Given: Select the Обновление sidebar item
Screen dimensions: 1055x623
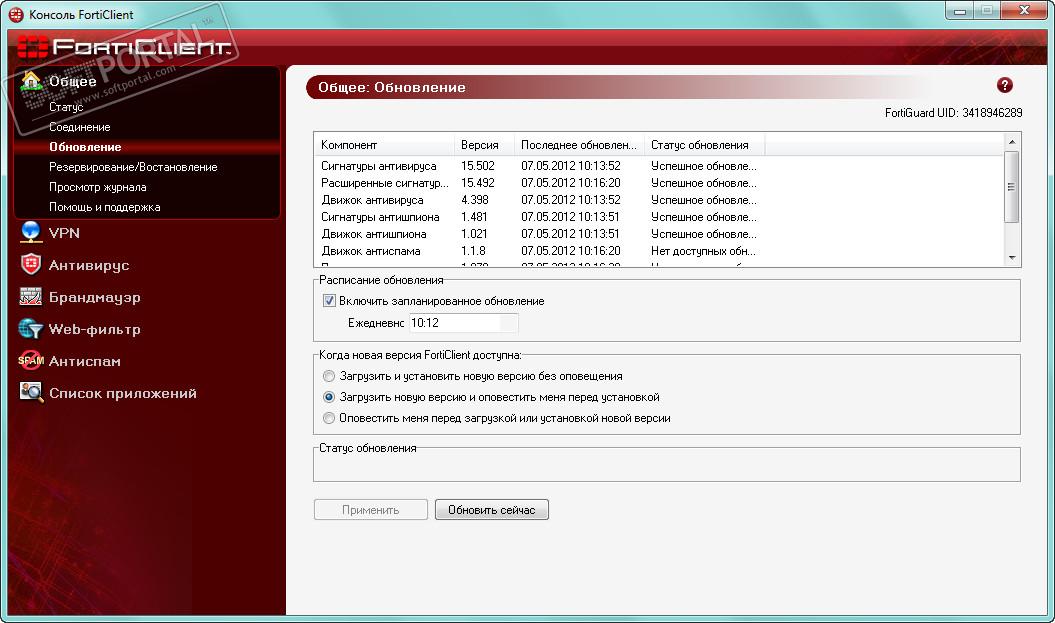Looking at the screenshot, I should pos(85,147).
